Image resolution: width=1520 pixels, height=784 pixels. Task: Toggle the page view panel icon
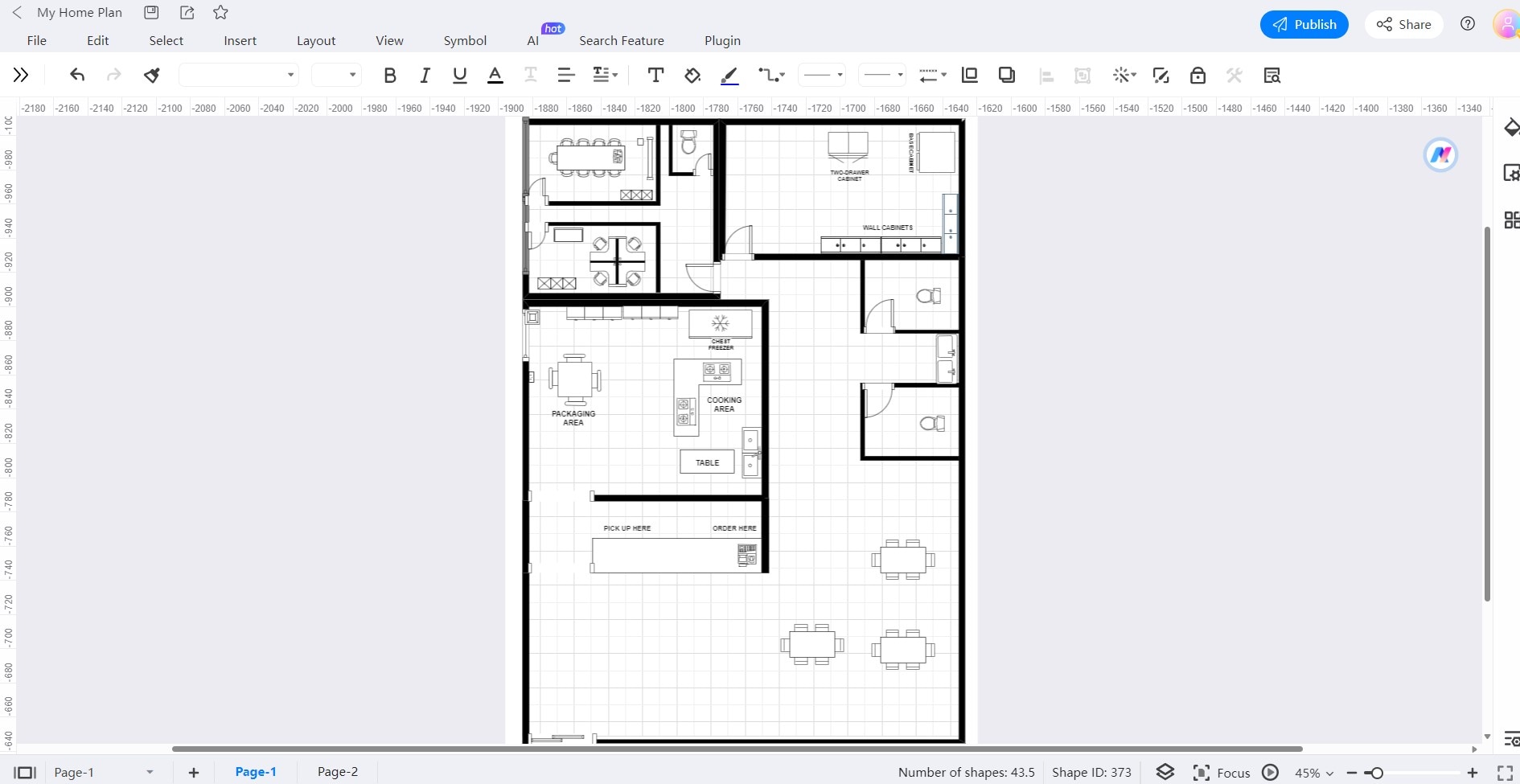pyautogui.click(x=26, y=772)
